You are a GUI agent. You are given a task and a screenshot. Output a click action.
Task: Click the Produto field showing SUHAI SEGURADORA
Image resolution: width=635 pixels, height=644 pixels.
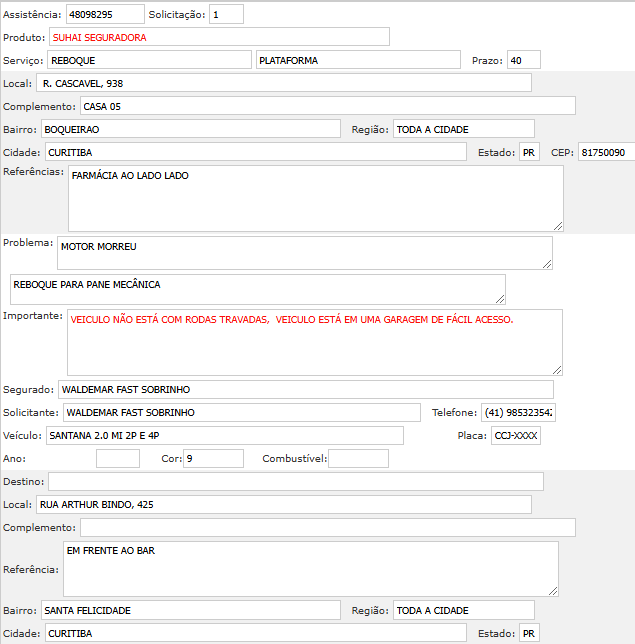point(219,37)
